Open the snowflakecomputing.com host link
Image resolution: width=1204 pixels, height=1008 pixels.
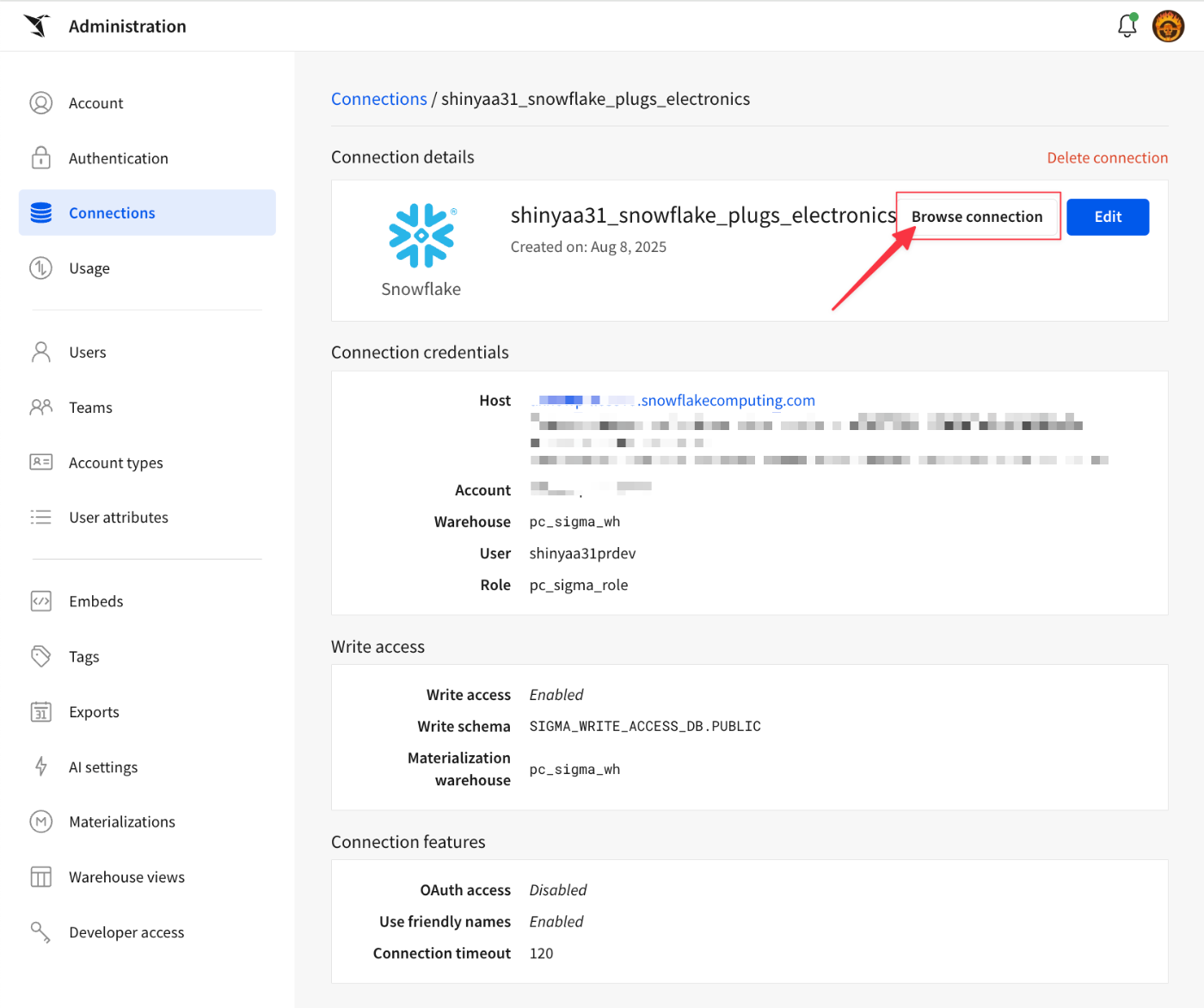[673, 401]
